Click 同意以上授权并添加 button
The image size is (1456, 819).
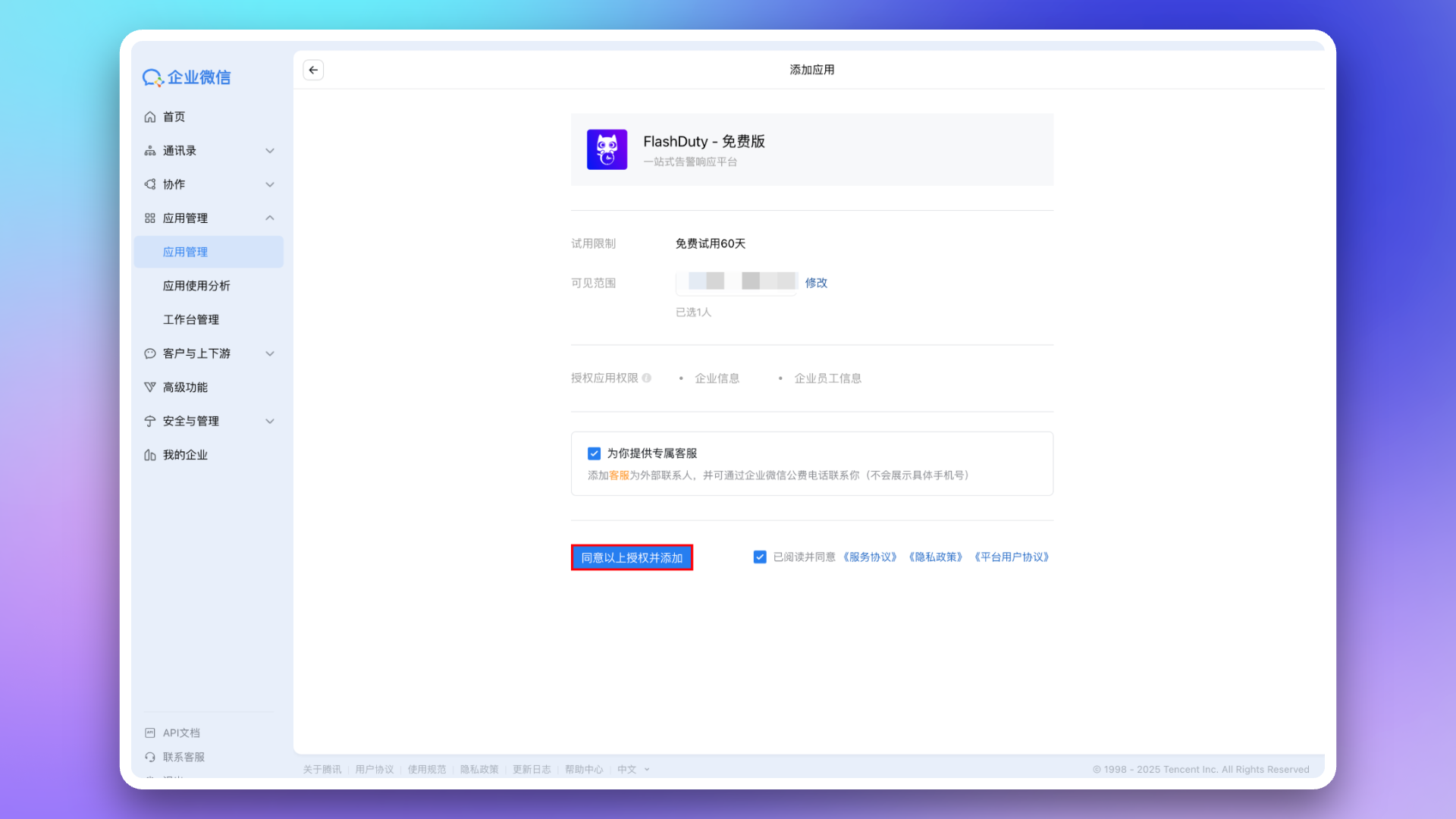point(632,557)
